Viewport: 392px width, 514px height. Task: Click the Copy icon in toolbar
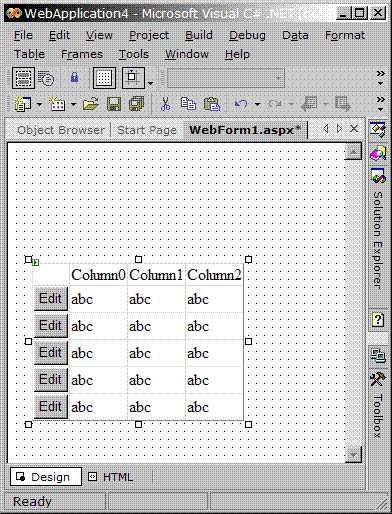pyautogui.click(x=188, y=104)
